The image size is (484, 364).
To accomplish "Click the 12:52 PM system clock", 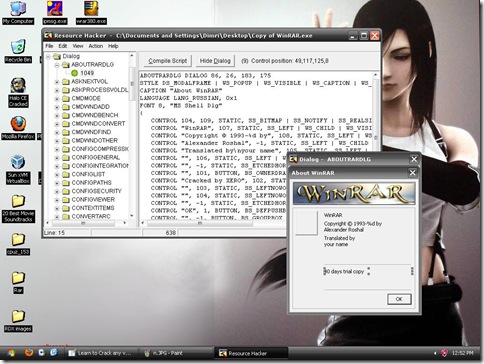I will click(462, 353).
